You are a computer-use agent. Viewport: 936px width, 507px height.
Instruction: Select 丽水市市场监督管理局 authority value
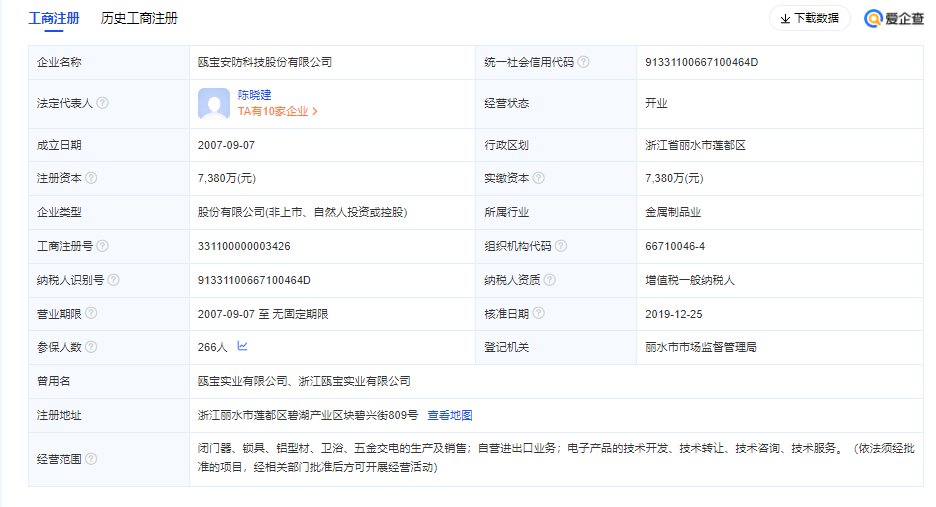[701, 347]
